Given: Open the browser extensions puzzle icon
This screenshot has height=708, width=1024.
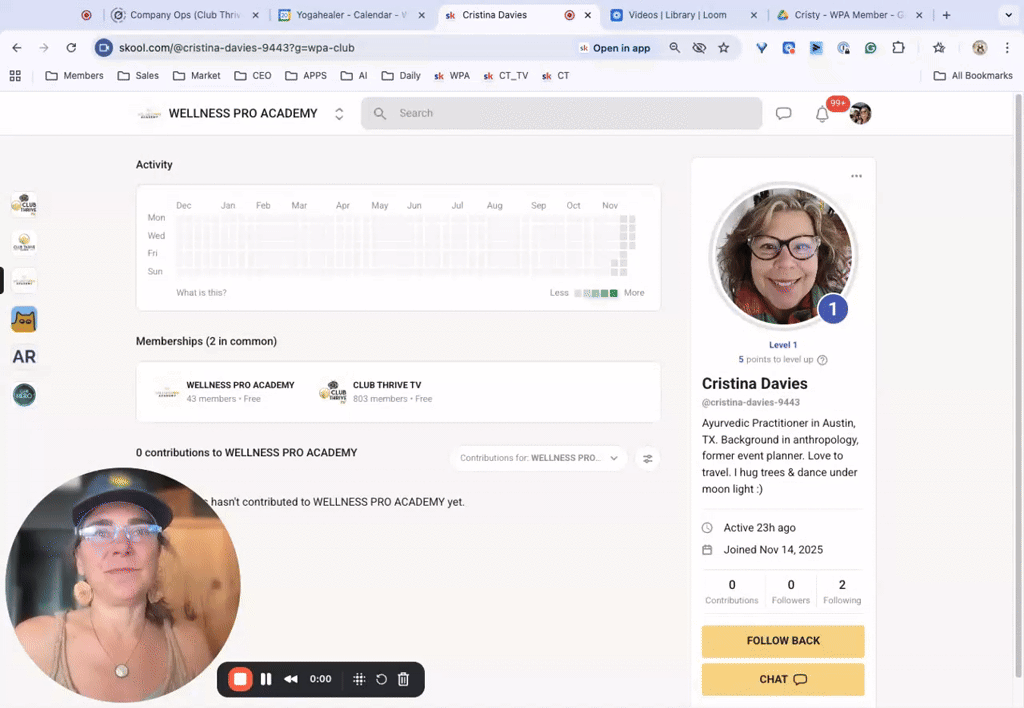Looking at the screenshot, I should [x=899, y=48].
